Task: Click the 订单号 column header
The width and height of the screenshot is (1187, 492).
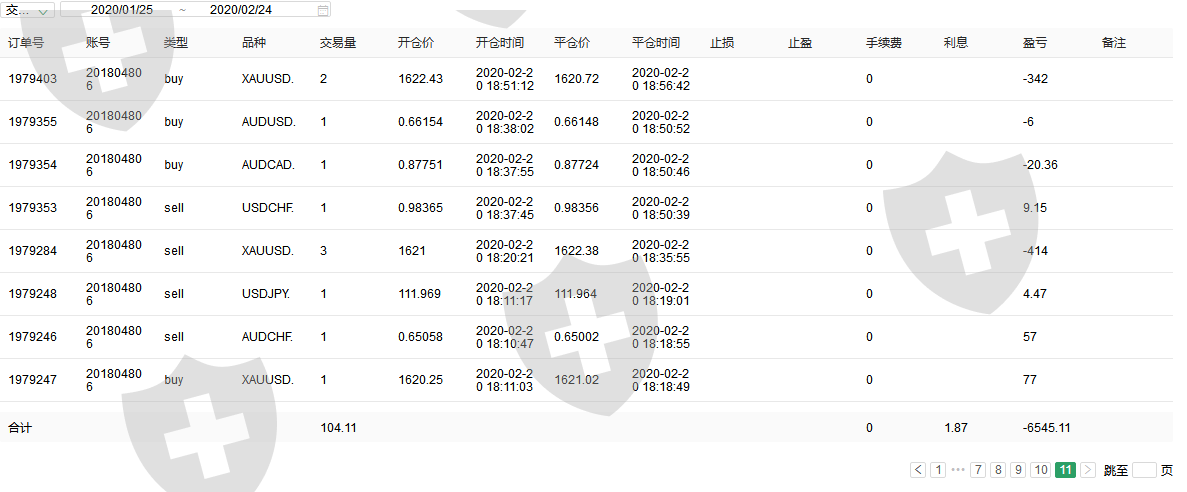Action: point(26,43)
